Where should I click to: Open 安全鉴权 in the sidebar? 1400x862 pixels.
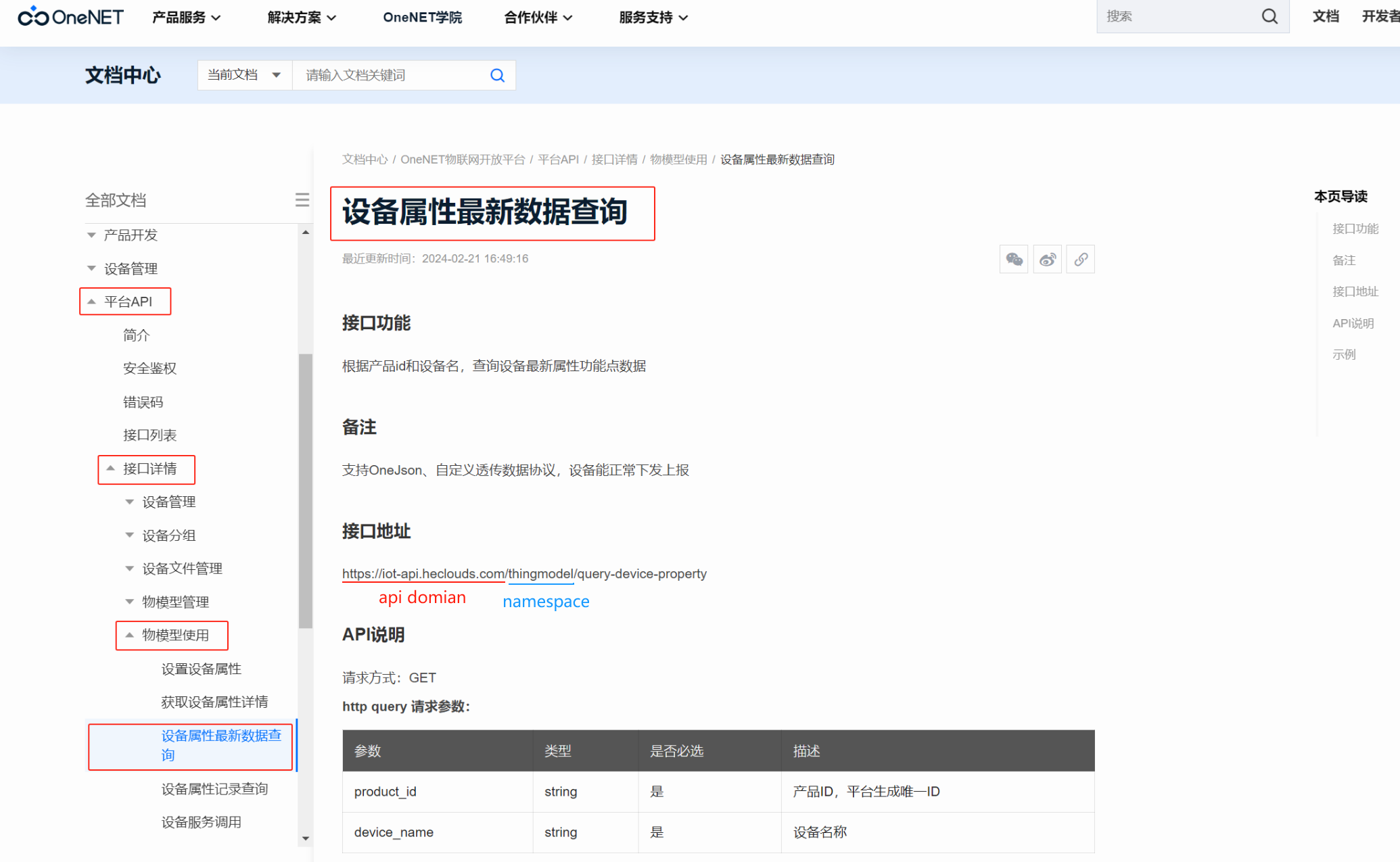149,368
